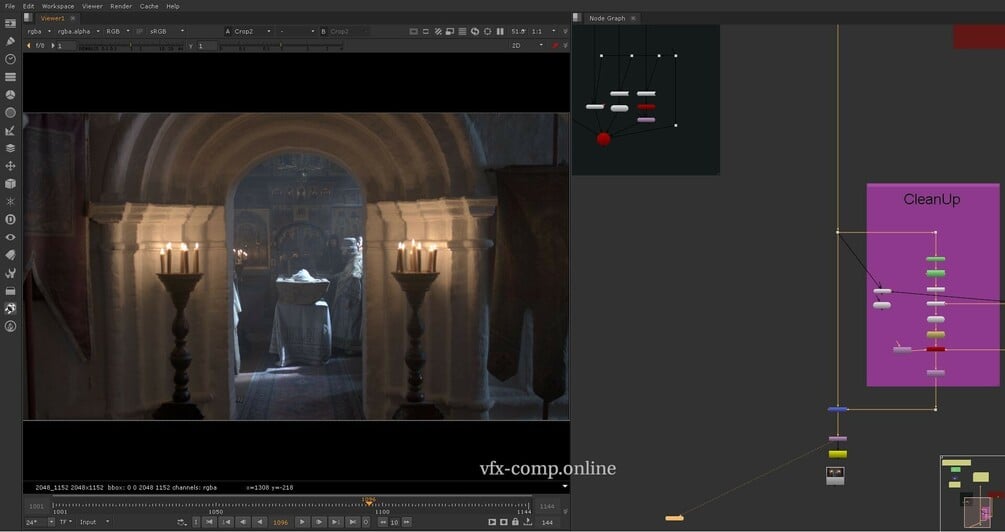Open the Input frame range source dropdown
This screenshot has height=532, width=1005.
coord(94,522)
